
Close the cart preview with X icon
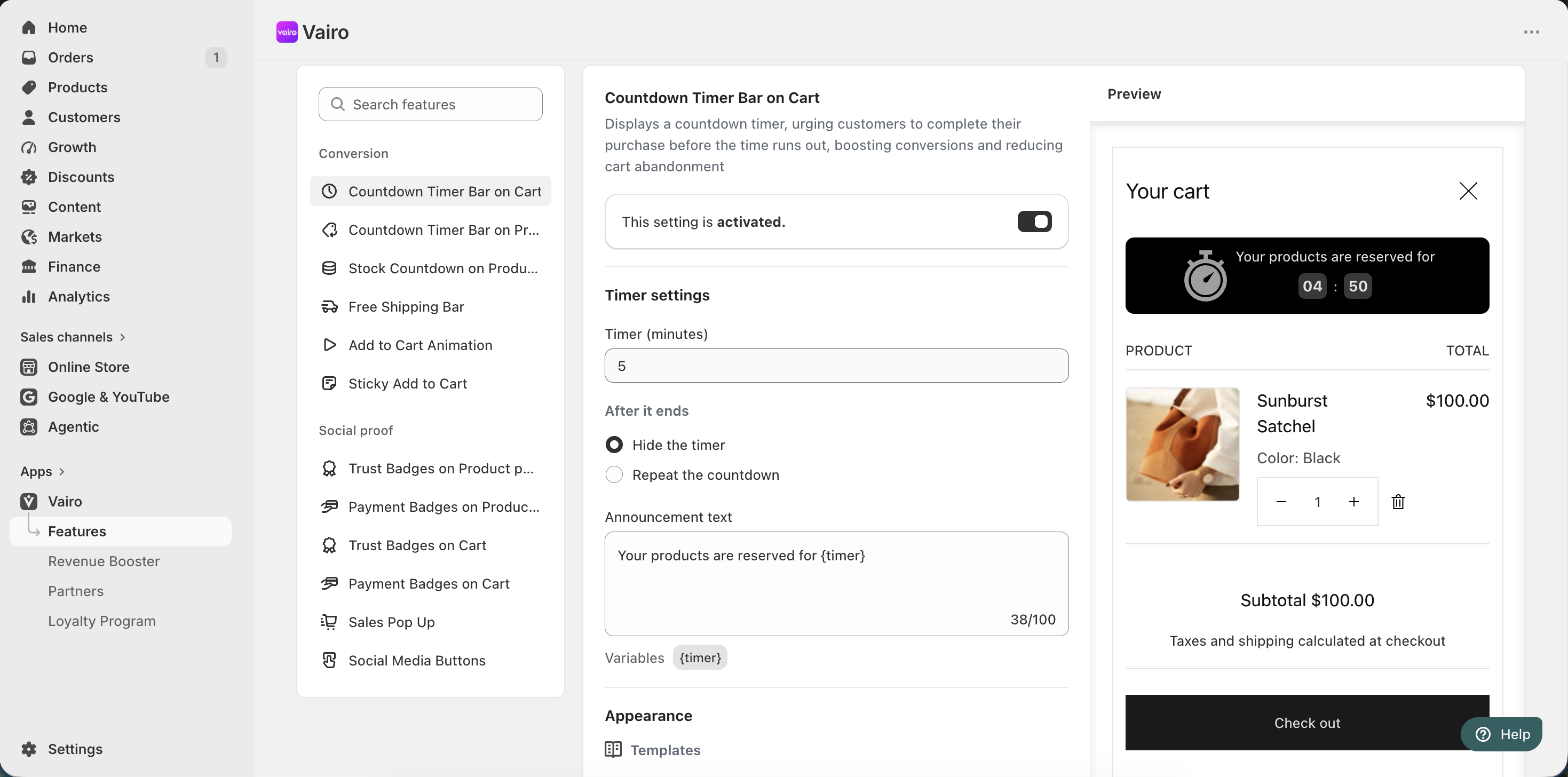1468,191
